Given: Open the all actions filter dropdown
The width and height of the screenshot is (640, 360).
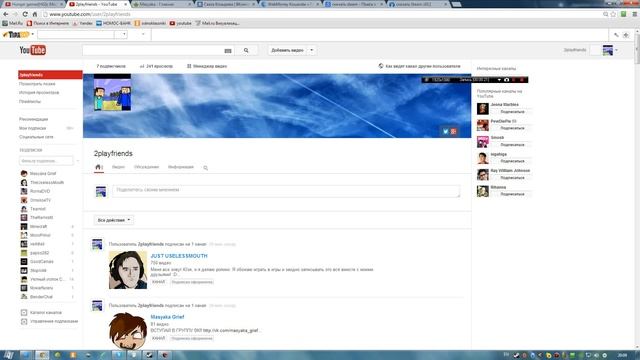Looking at the screenshot, I should click(x=113, y=220).
